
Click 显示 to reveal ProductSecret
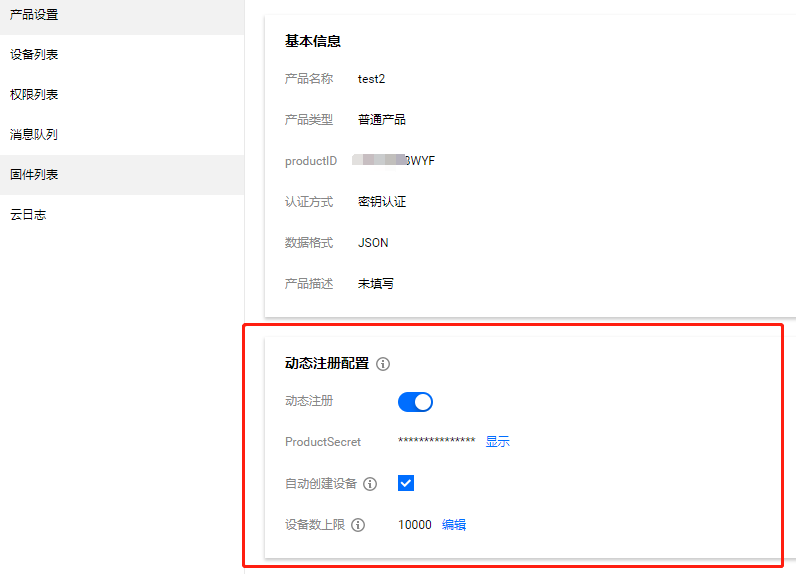pyautogui.click(x=497, y=442)
